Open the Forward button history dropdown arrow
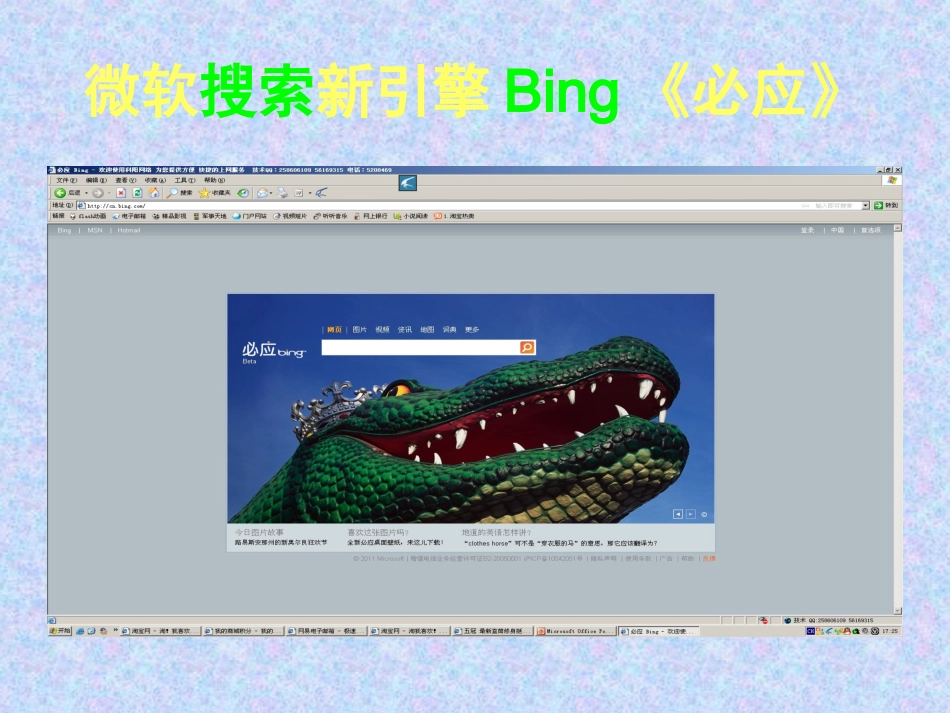This screenshot has height=713, width=950. 109,193
